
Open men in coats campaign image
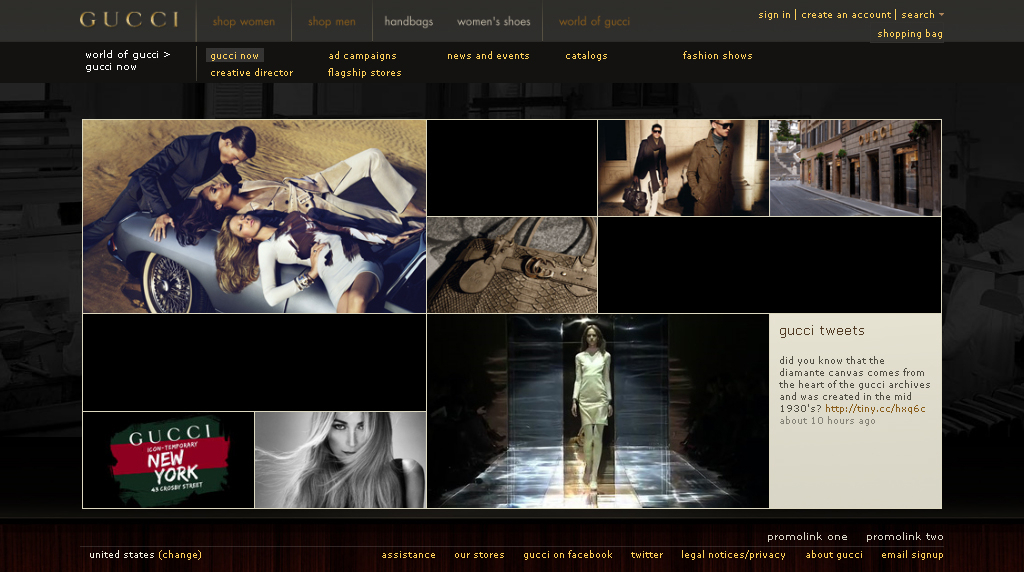click(x=683, y=168)
